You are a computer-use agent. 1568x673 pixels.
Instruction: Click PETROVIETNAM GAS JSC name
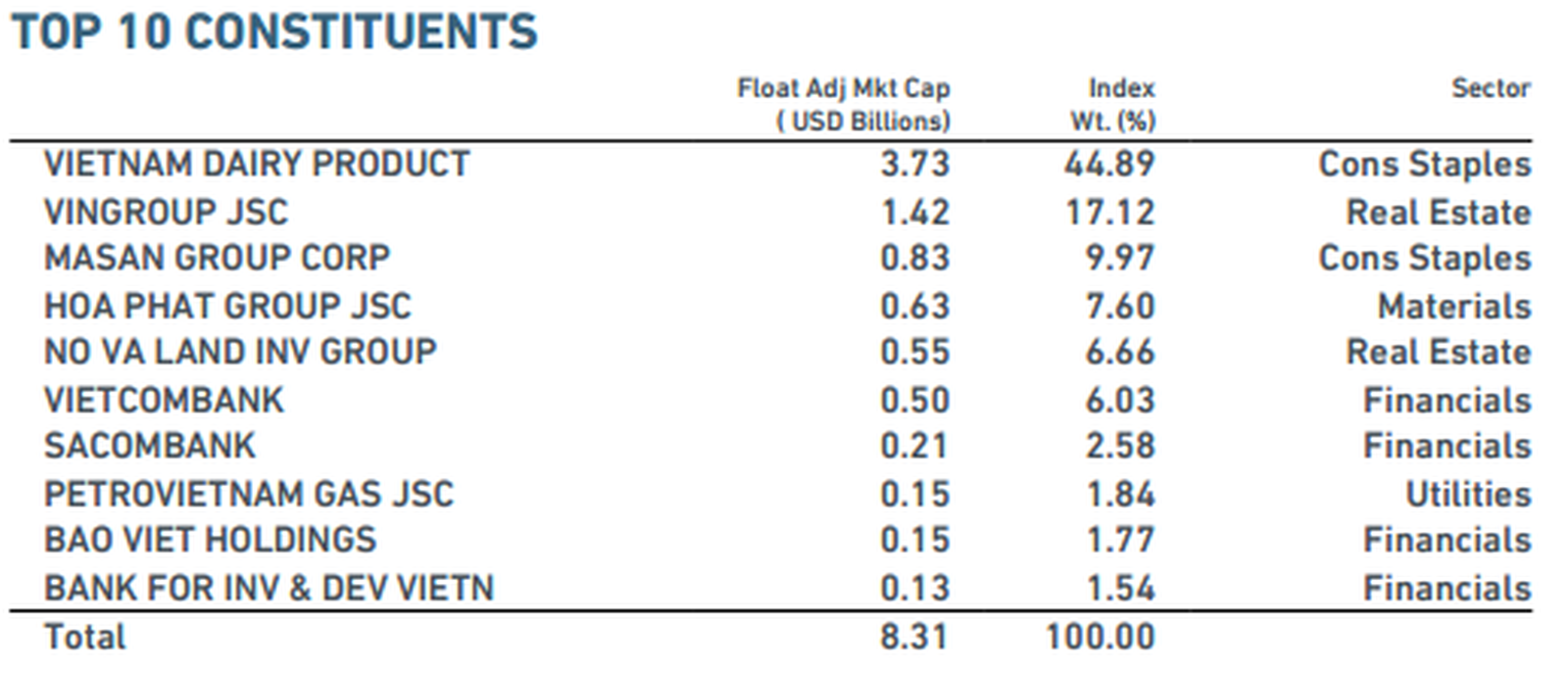tap(249, 494)
